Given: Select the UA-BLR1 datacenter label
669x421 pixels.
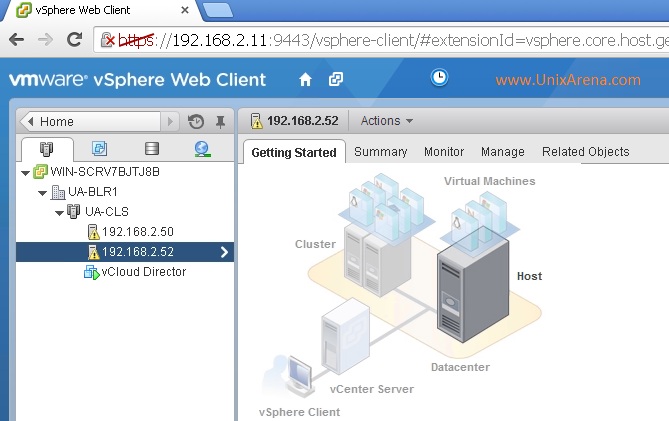Looking at the screenshot, I should click(x=93, y=192).
